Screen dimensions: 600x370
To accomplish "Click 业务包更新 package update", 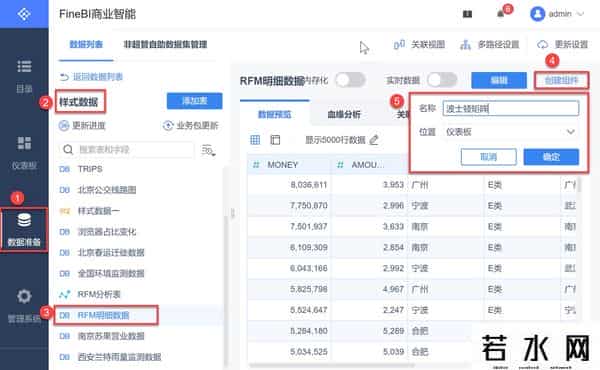I will tap(191, 126).
